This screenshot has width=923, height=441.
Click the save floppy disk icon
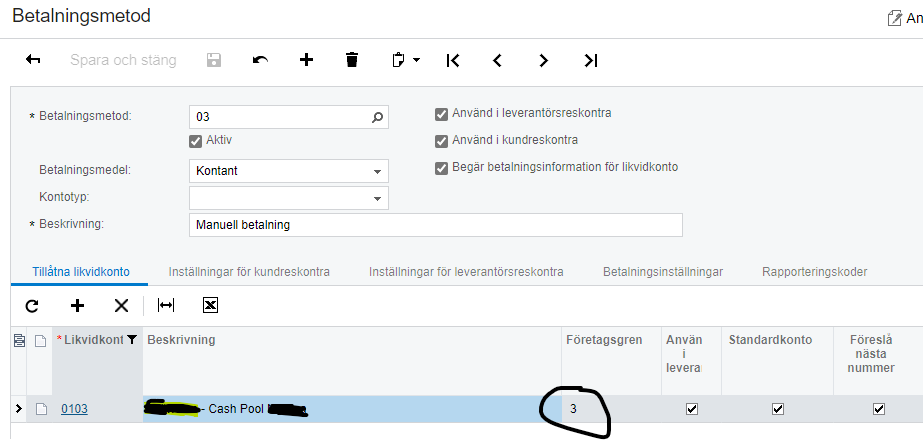coord(214,59)
